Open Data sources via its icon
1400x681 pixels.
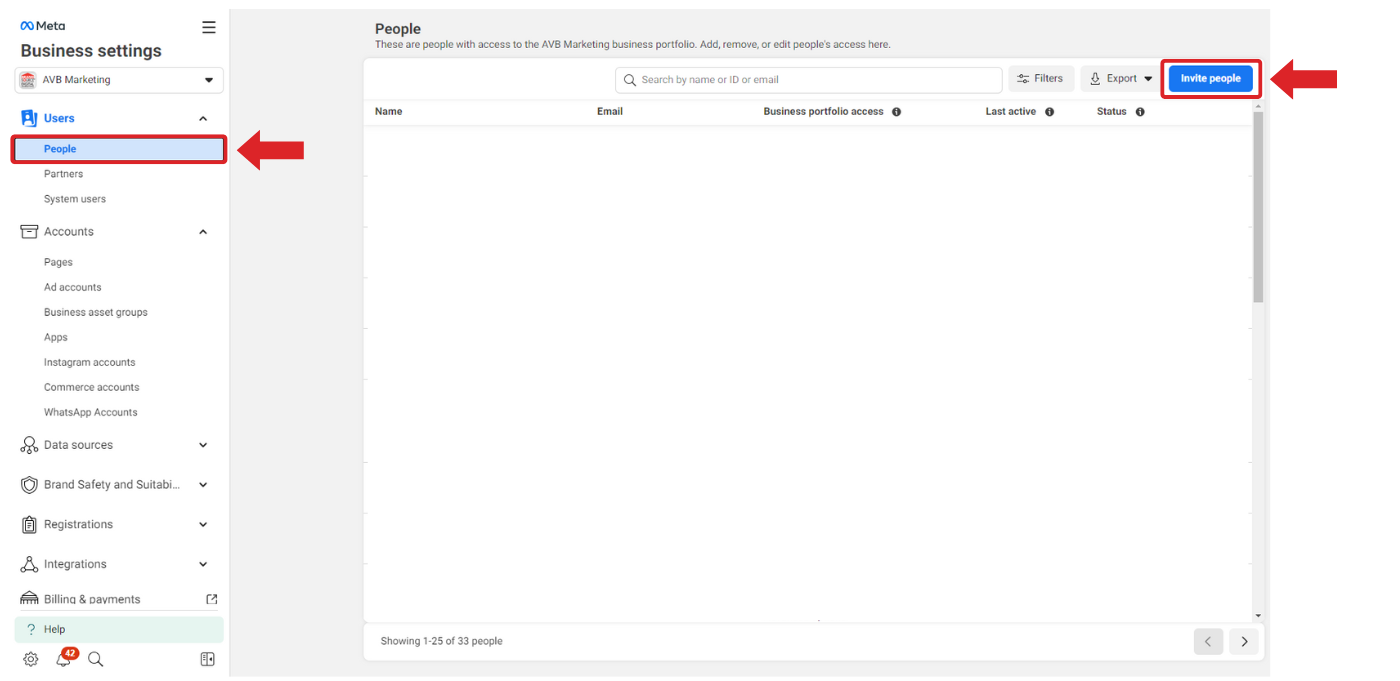tap(29, 444)
